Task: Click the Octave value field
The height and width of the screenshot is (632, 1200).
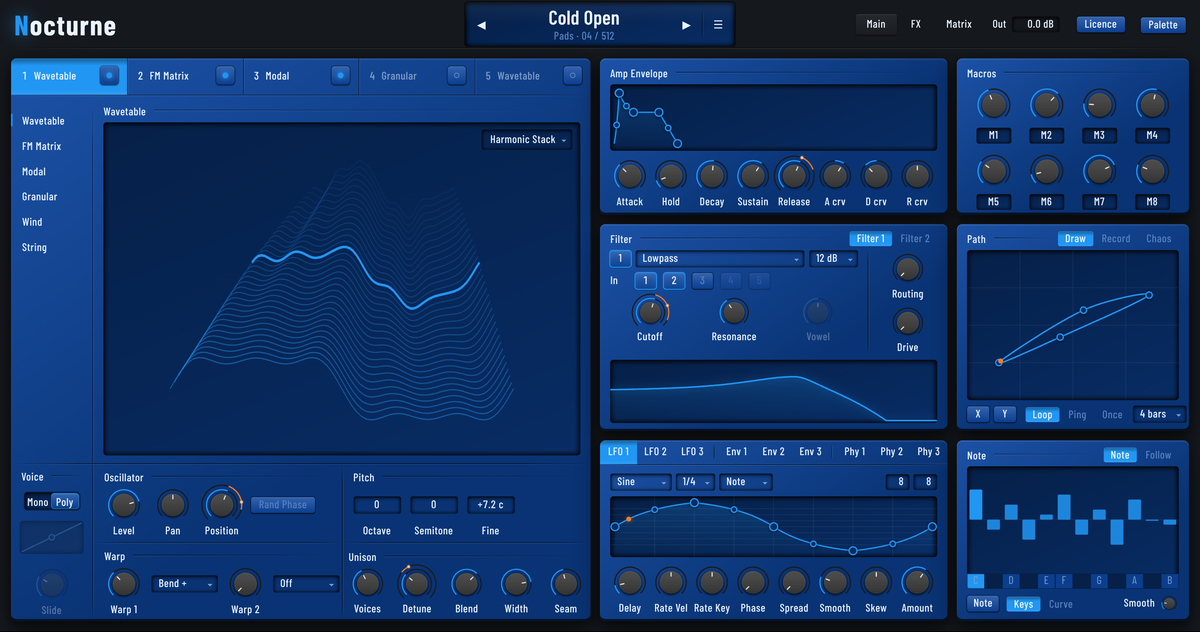Action: point(377,505)
